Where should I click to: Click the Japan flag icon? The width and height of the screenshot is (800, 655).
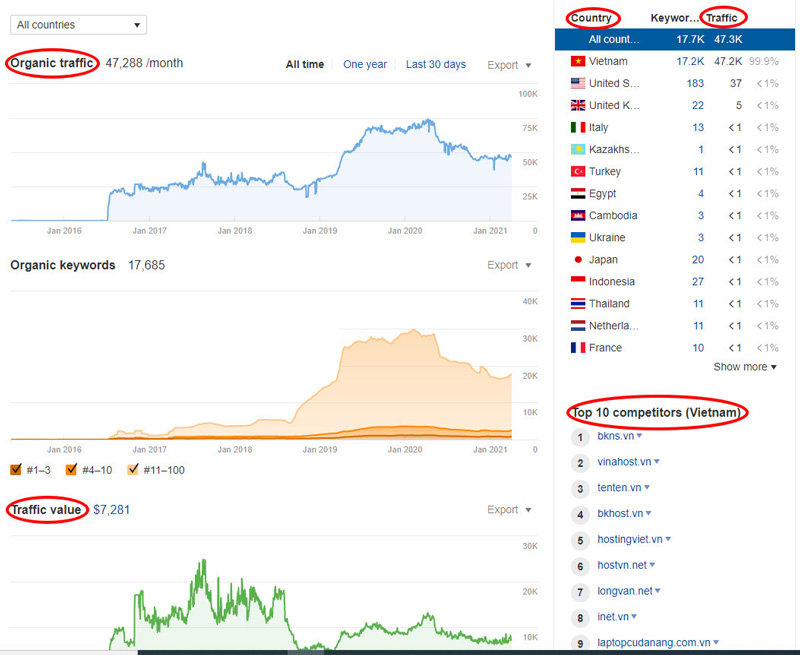578,259
